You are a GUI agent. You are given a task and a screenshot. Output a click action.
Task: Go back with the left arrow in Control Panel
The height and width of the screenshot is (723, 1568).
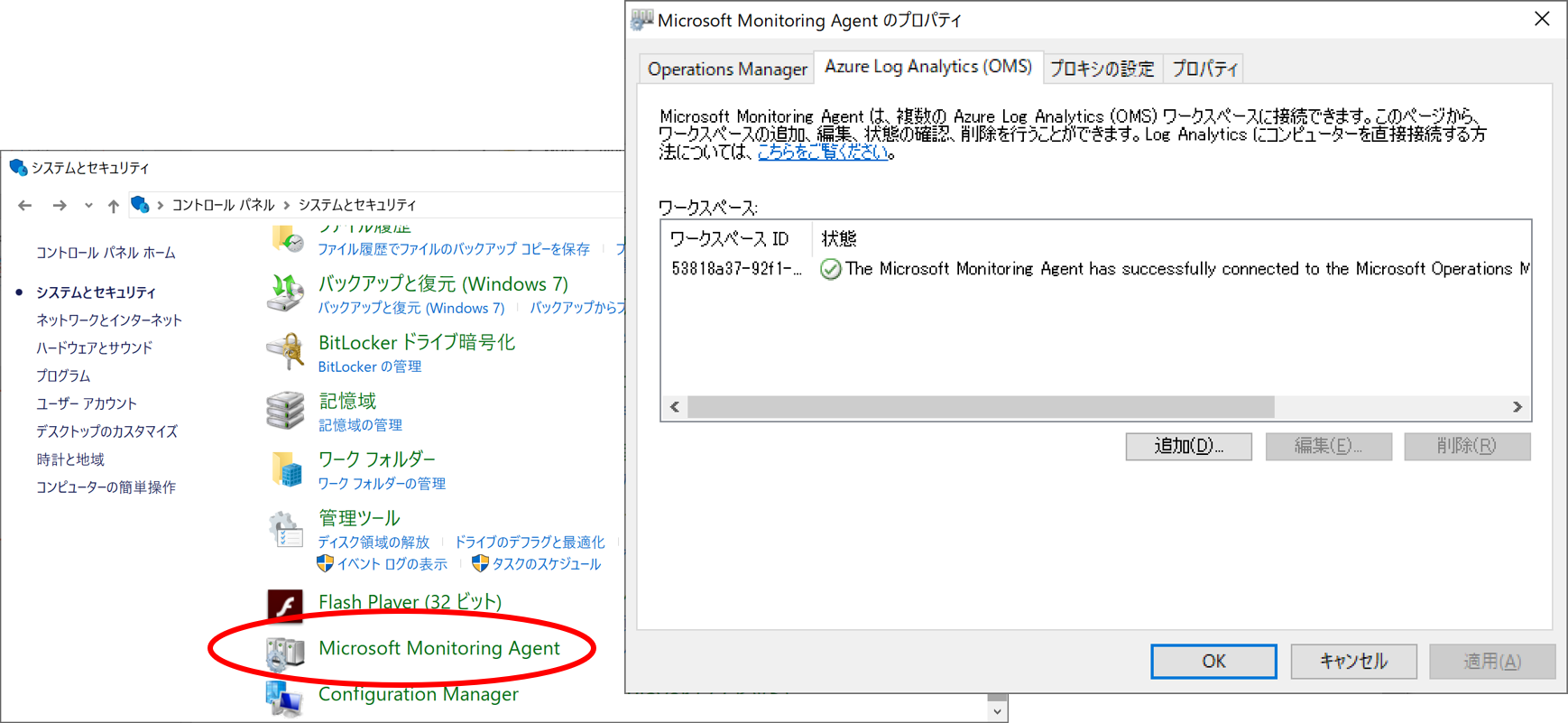(x=25, y=206)
